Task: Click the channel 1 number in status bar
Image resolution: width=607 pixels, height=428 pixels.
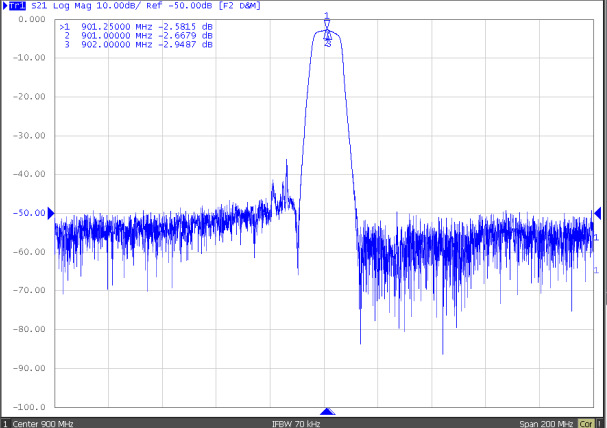Action: point(5,423)
